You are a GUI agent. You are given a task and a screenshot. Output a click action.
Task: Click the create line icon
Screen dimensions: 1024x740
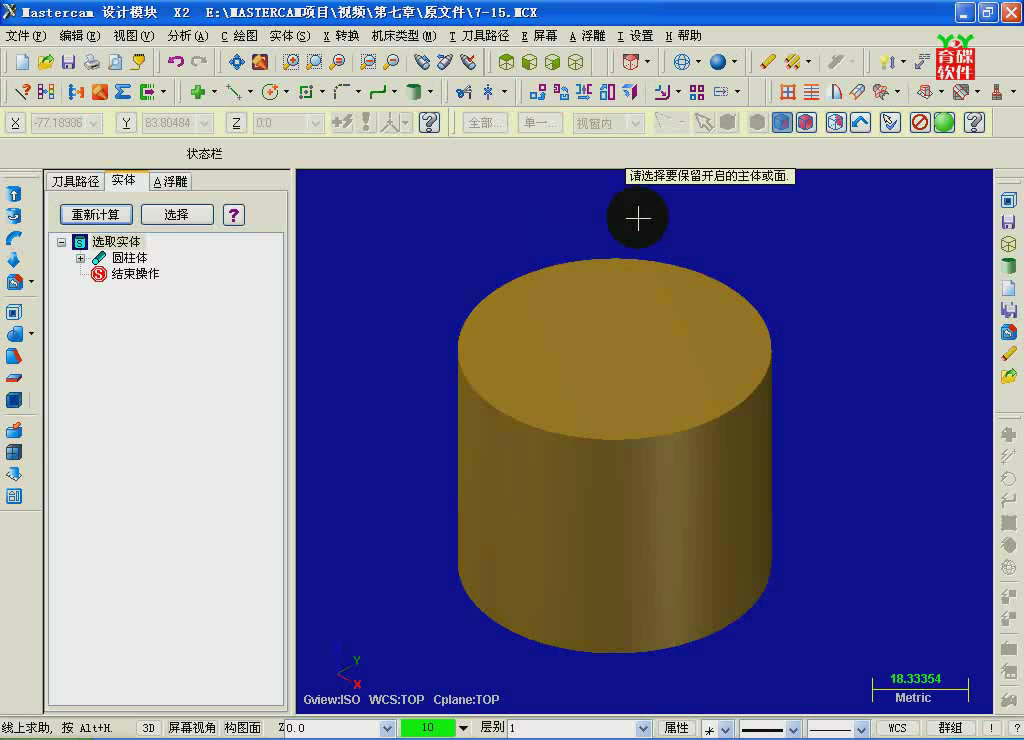(233, 92)
